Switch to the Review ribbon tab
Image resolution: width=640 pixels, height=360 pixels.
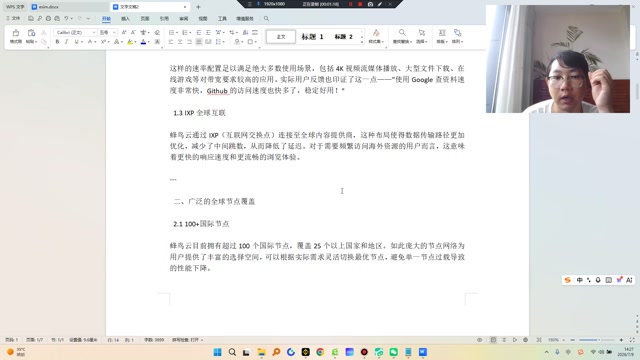tap(184, 19)
